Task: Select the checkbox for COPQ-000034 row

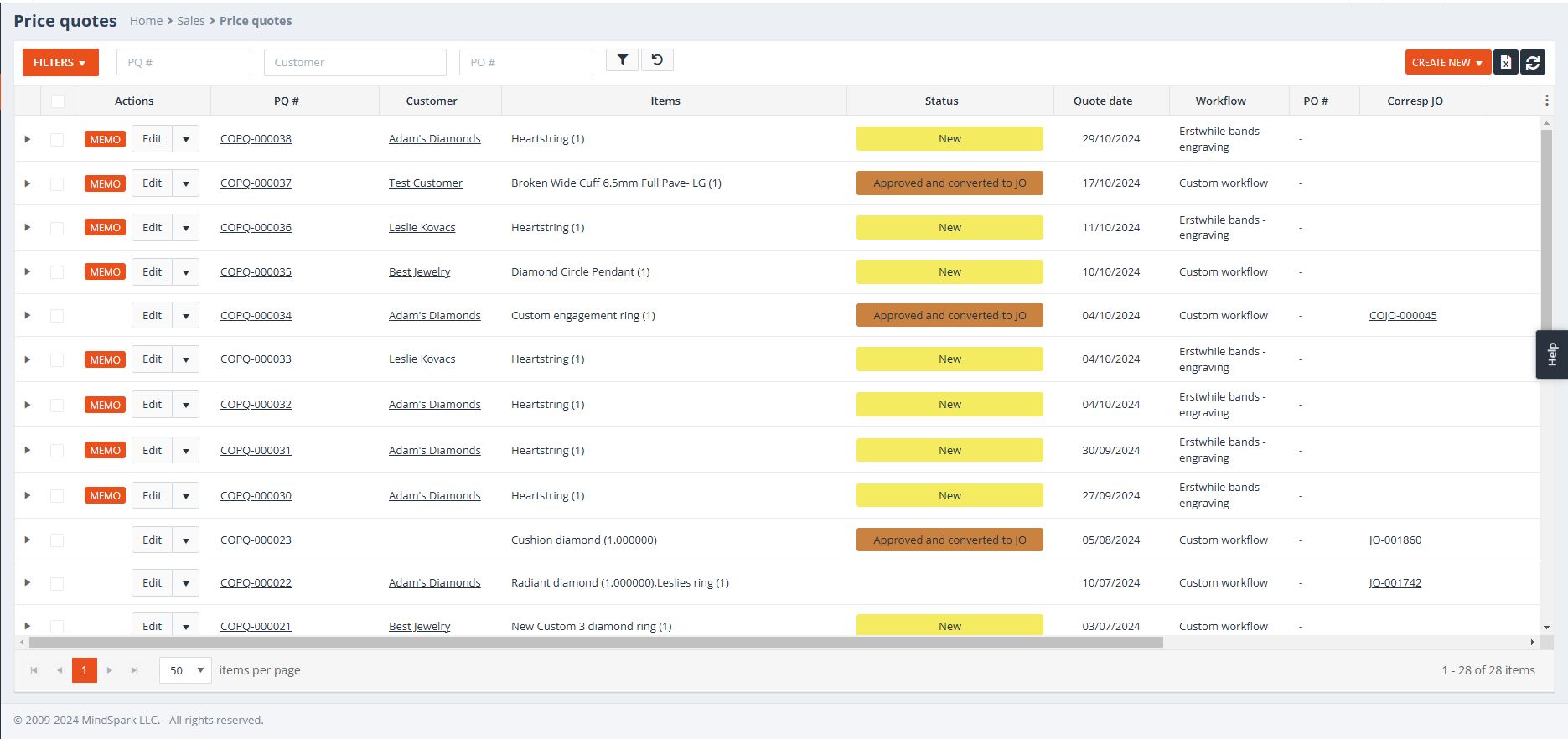Action: [x=57, y=316]
